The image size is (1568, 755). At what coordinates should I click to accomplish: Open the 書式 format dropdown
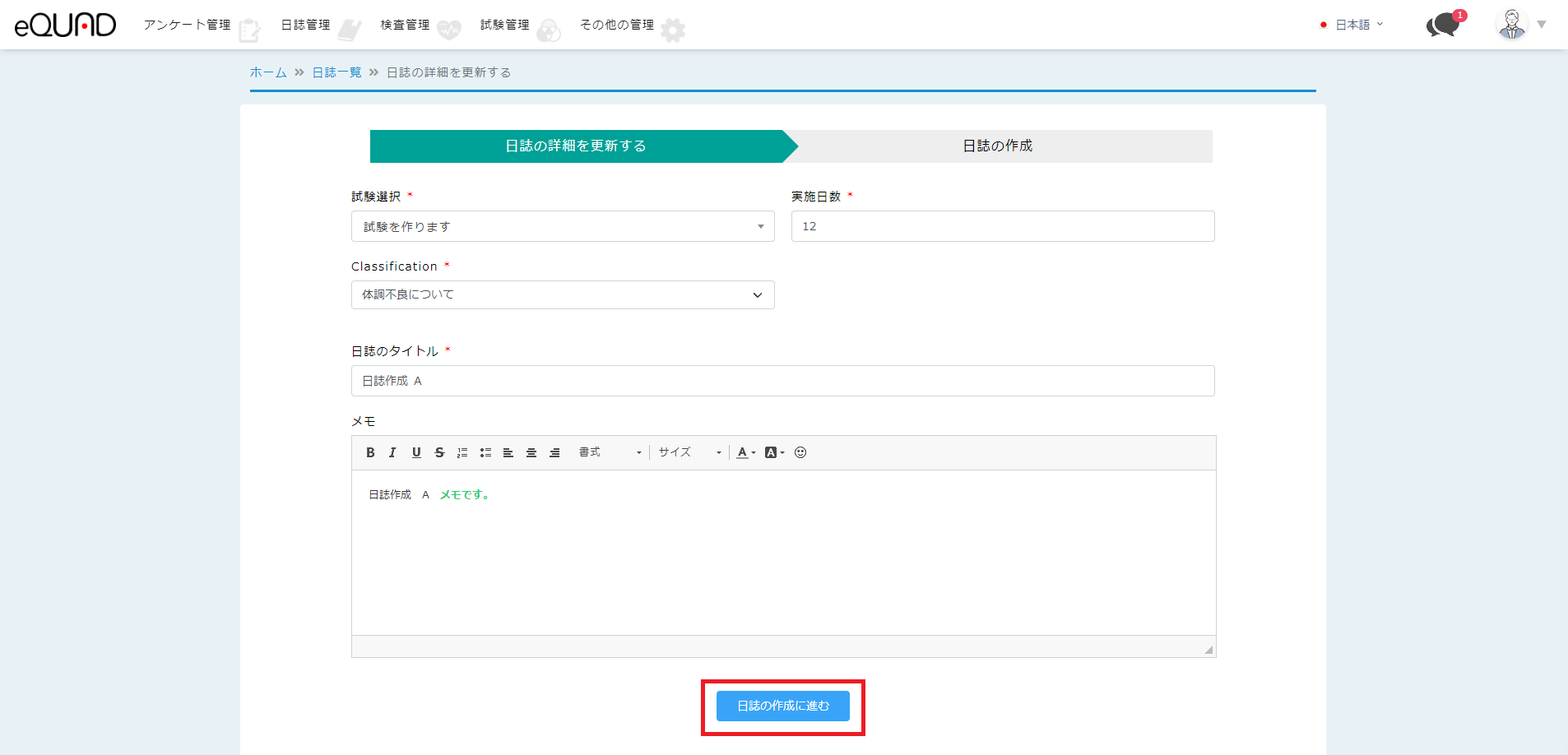pyautogui.click(x=610, y=452)
